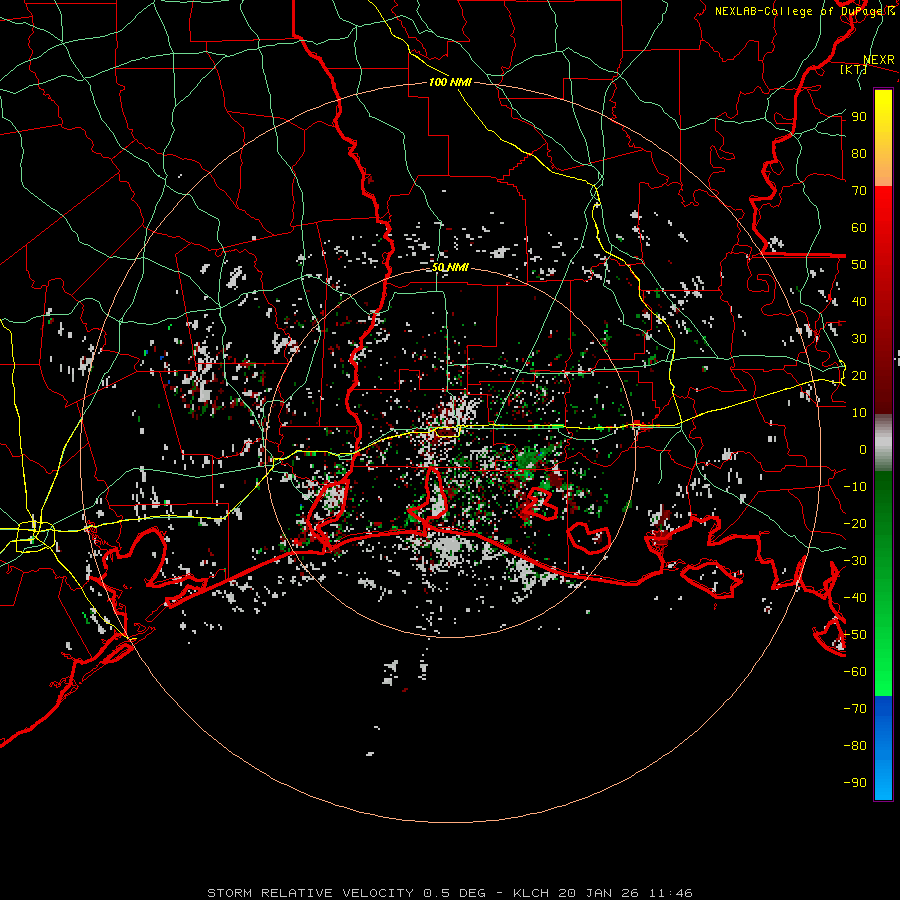The width and height of the screenshot is (900, 900).
Task: Click the positive 10 scale value
Action: (x=859, y=413)
